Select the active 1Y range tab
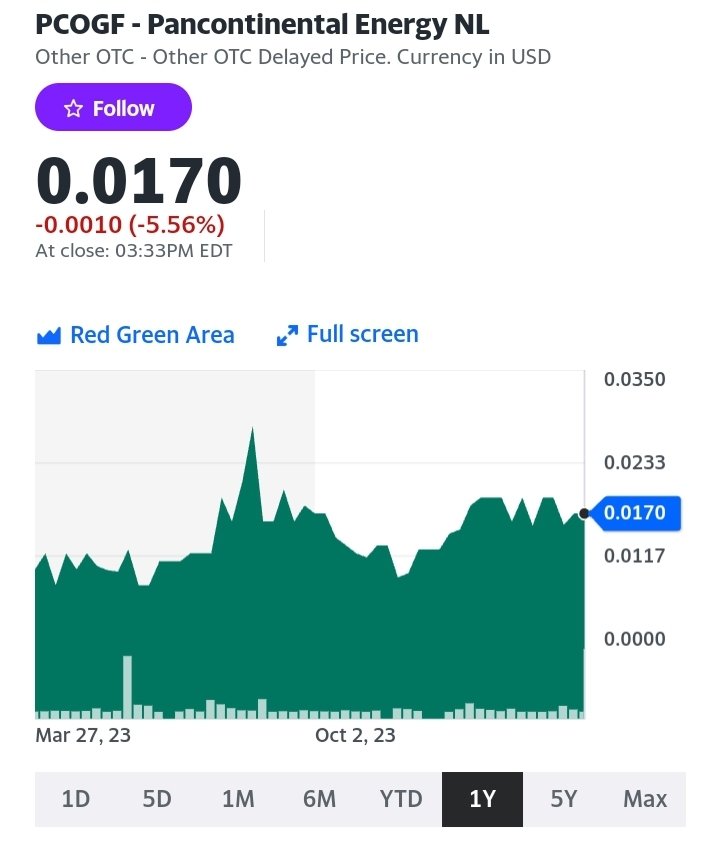The image size is (708, 844). click(482, 799)
